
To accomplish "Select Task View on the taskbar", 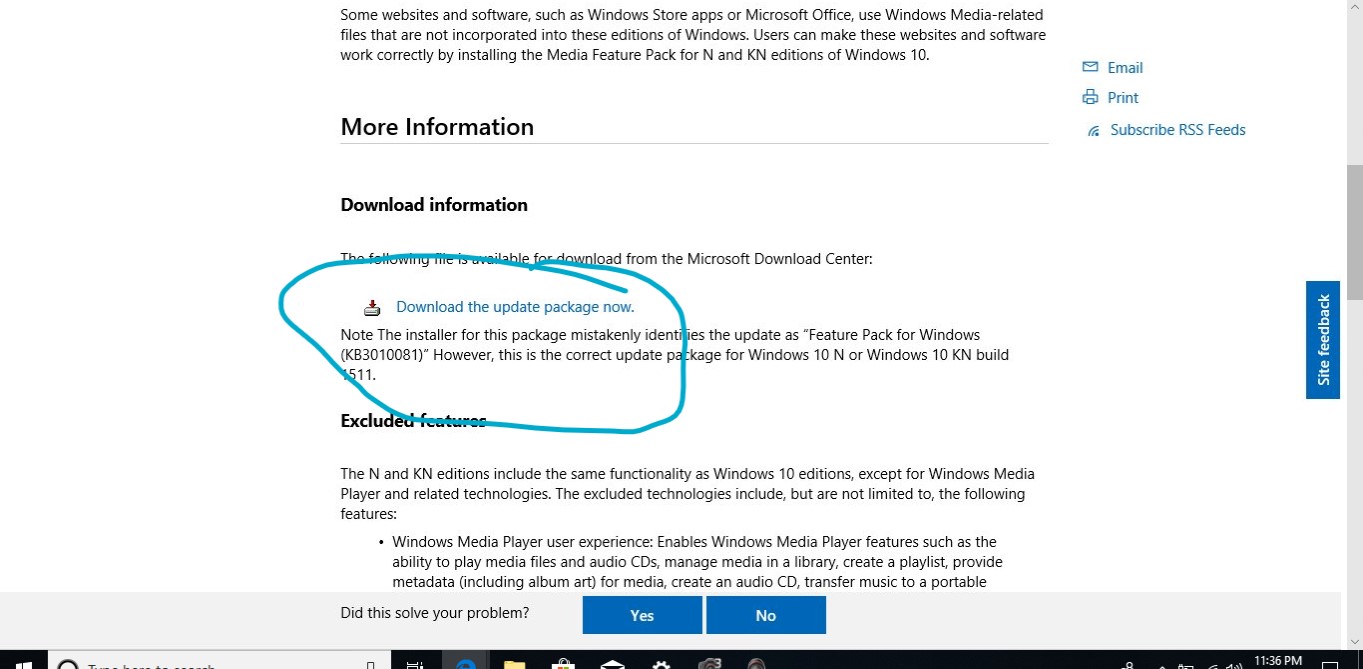I will (x=416, y=661).
